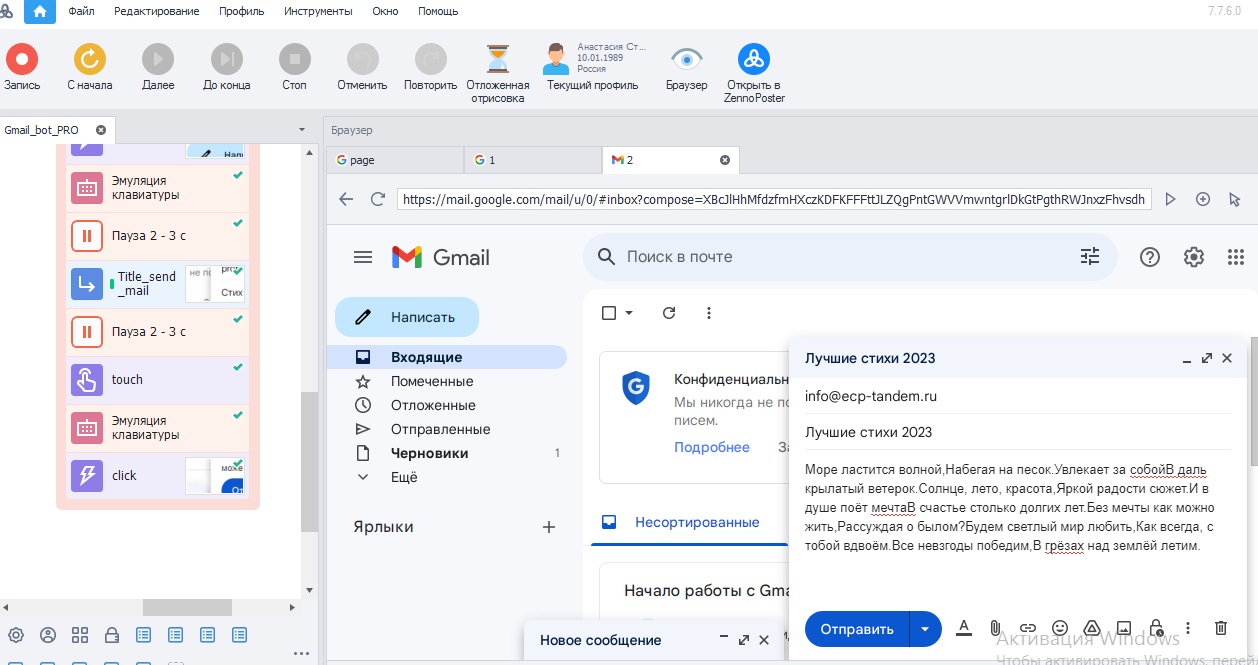
Task: Switch to browser tab page
Action: click(x=396, y=160)
